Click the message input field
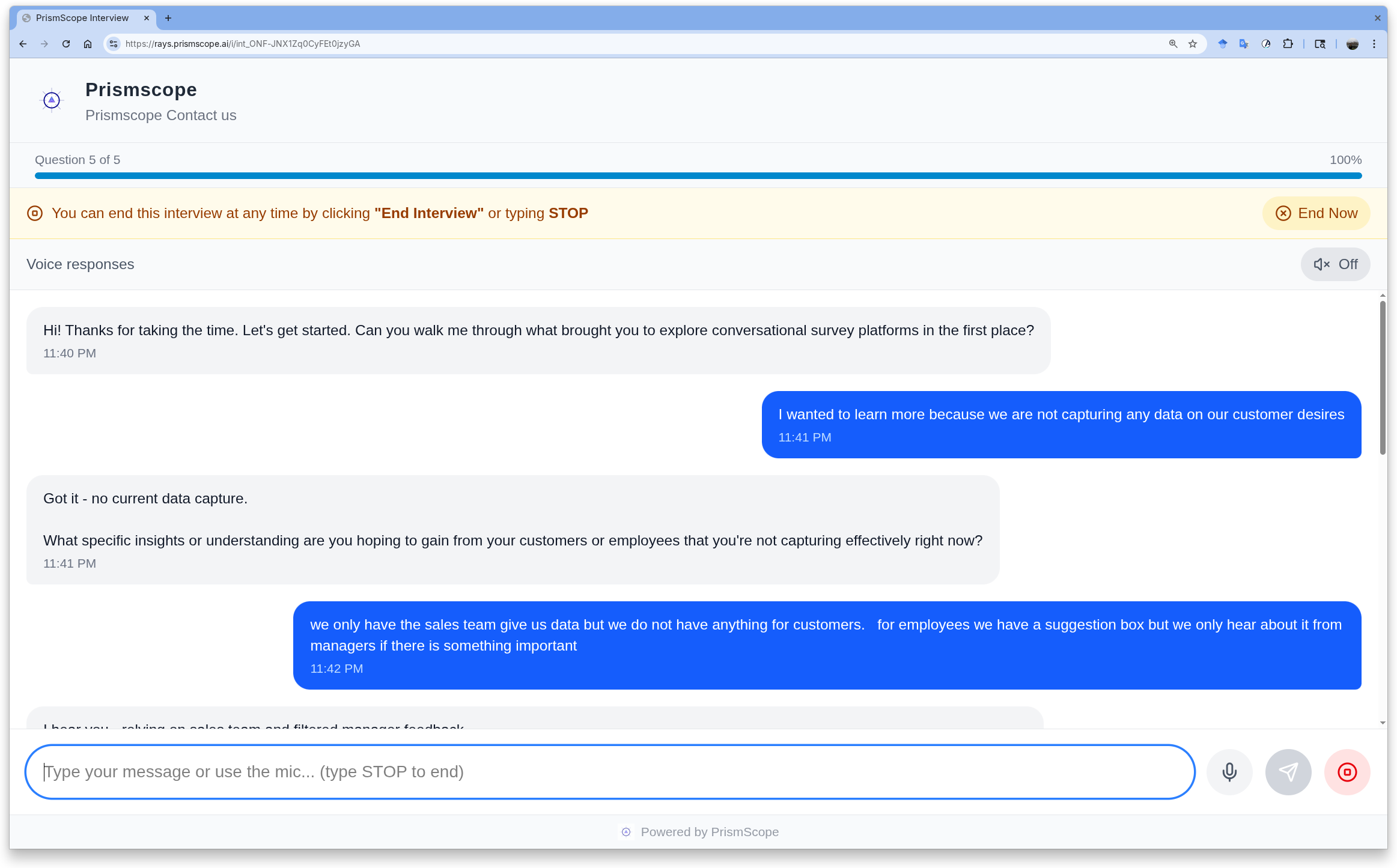 [610, 772]
